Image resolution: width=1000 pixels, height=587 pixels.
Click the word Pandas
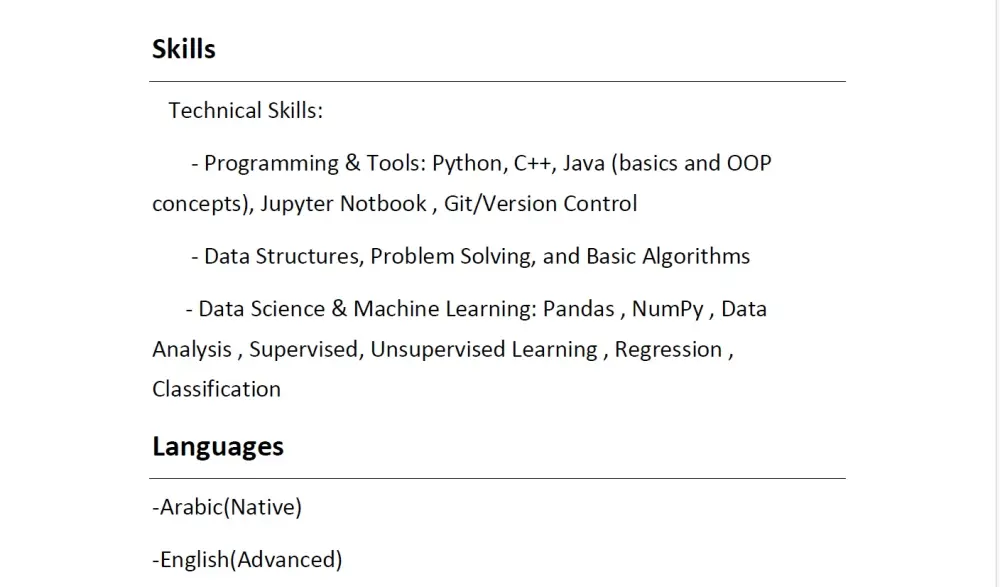pos(578,309)
